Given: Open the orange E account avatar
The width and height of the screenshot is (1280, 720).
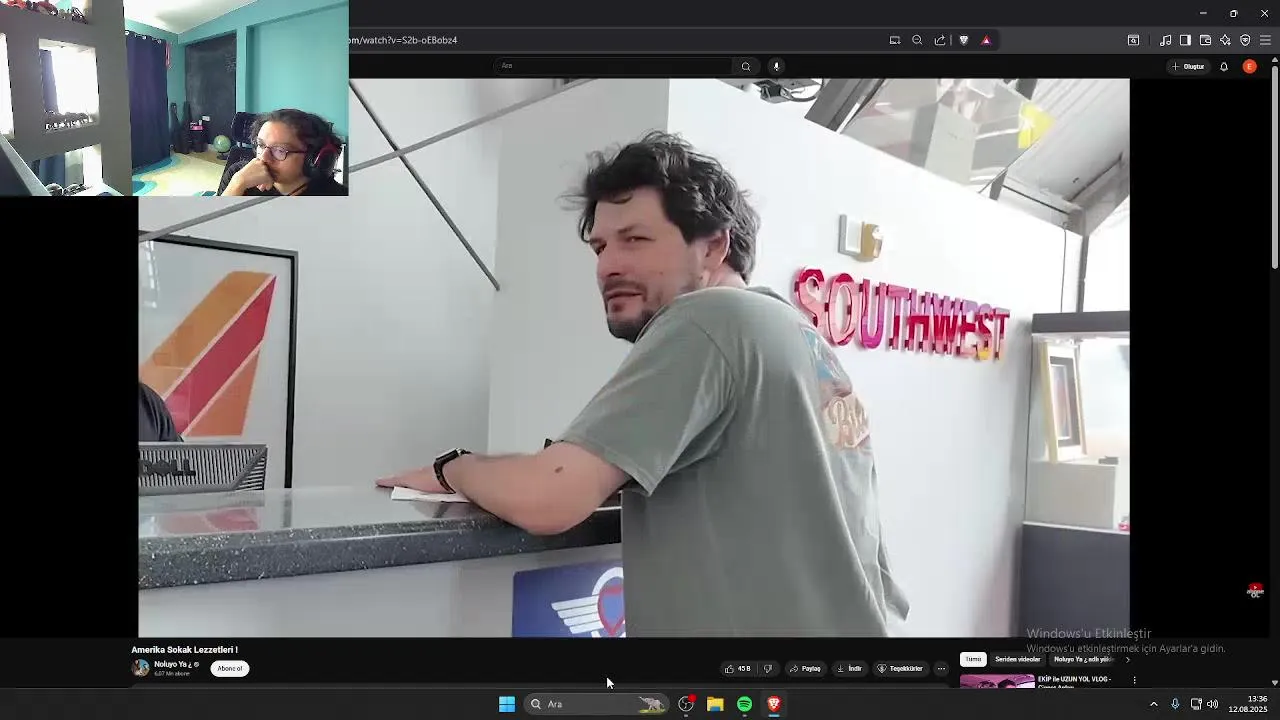Looking at the screenshot, I should coord(1249,66).
